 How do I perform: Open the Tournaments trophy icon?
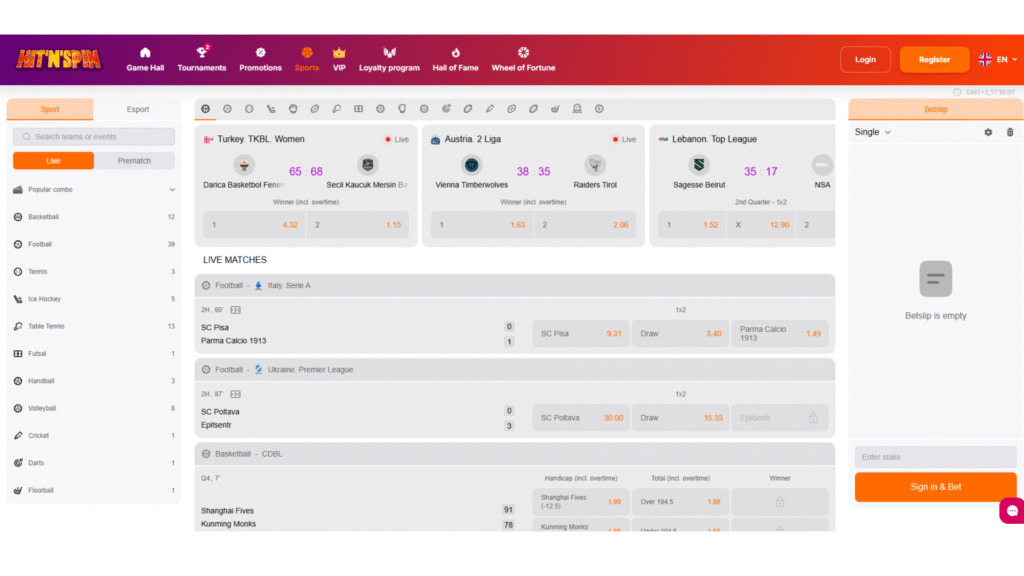[202, 53]
